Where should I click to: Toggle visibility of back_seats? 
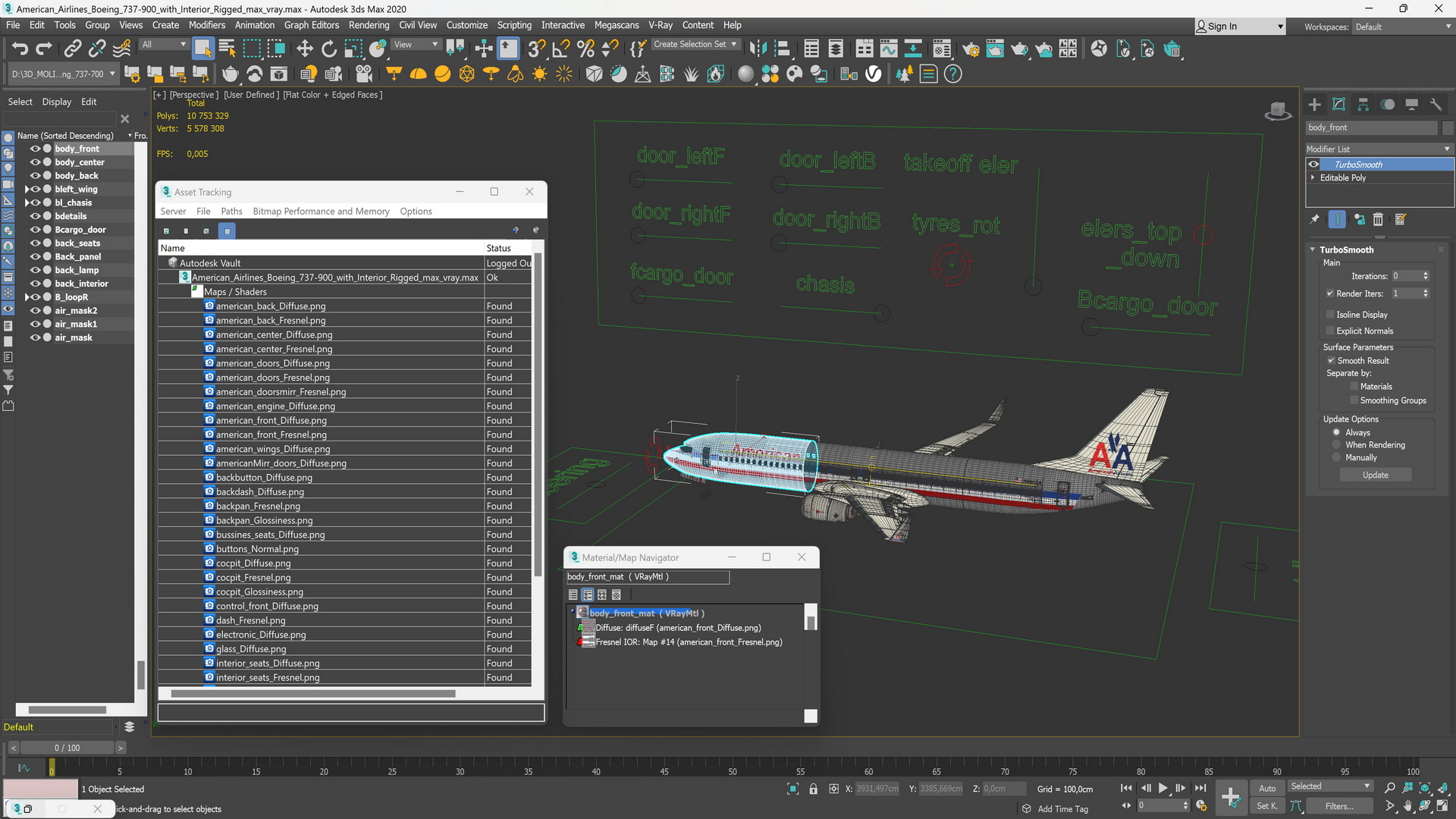pos(35,243)
